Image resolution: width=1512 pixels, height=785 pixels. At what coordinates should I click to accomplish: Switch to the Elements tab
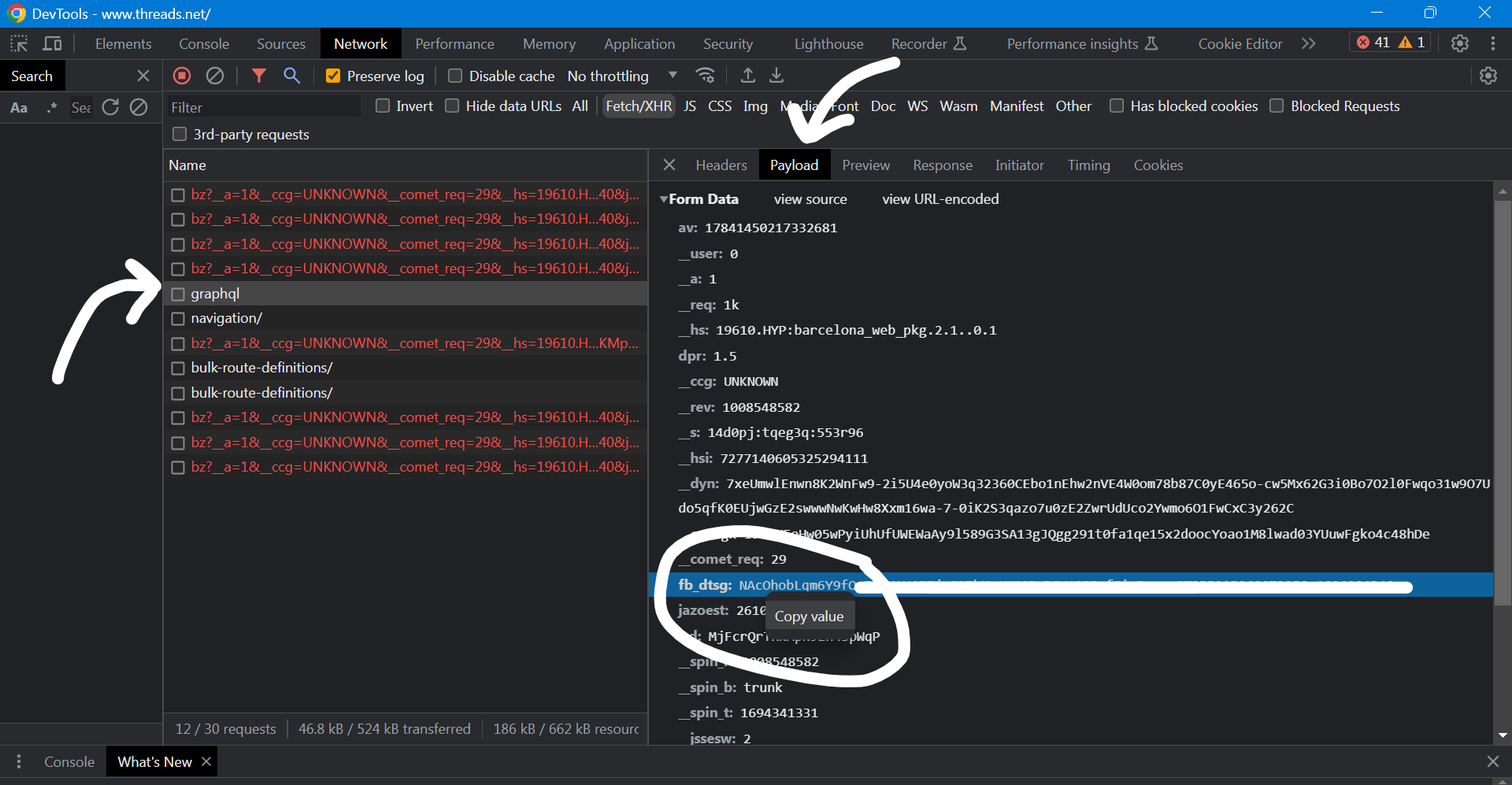tap(123, 43)
